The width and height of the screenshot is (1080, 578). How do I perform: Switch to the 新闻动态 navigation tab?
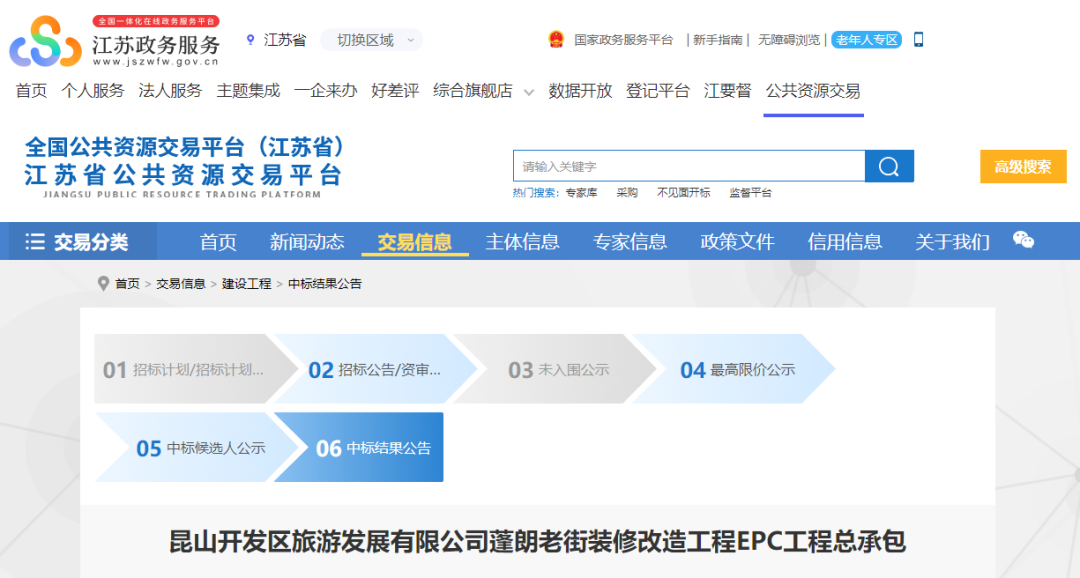tap(307, 242)
